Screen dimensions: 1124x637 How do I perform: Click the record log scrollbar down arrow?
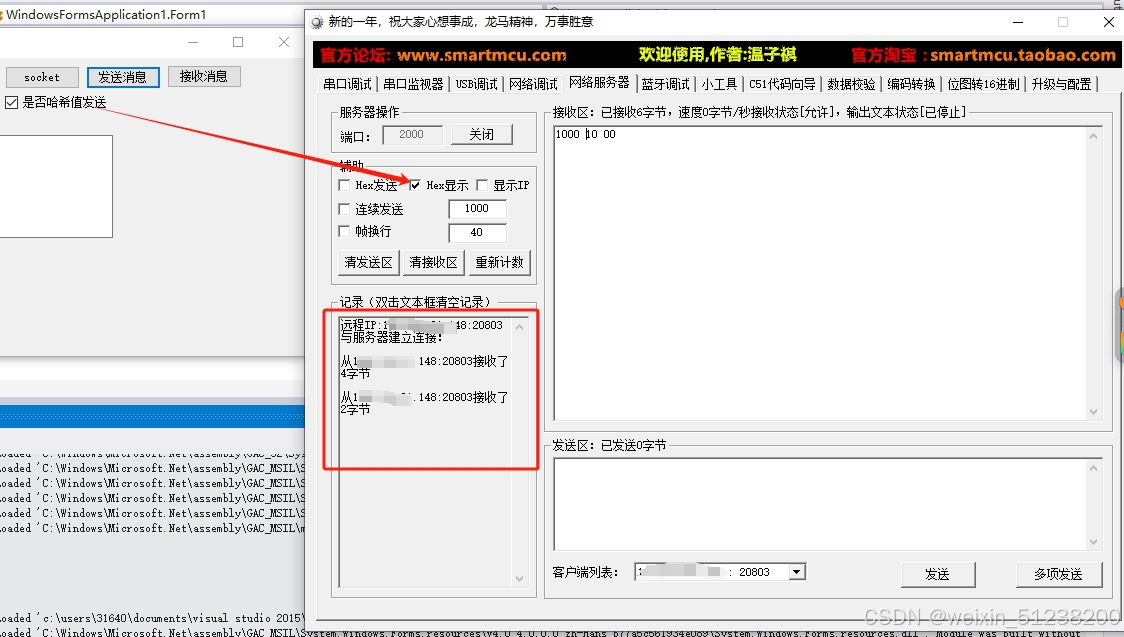(520, 579)
